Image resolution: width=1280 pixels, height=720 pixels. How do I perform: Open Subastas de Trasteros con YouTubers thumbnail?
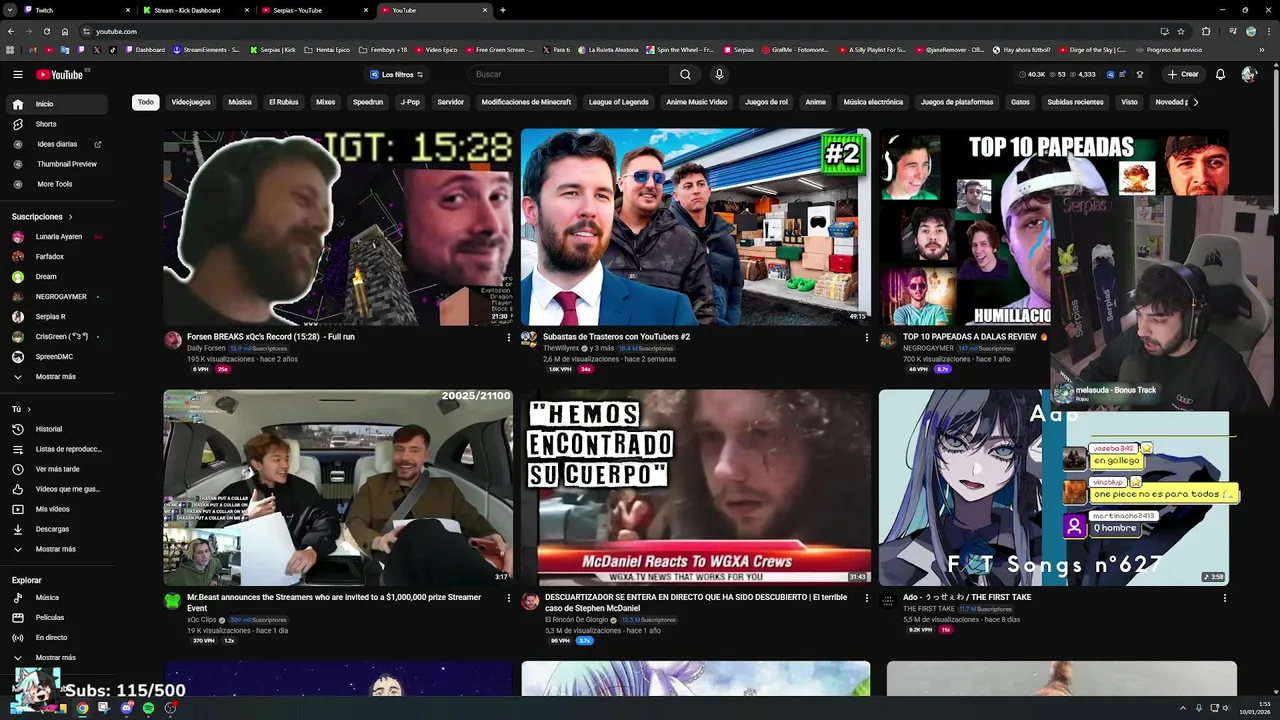pyautogui.click(x=695, y=227)
